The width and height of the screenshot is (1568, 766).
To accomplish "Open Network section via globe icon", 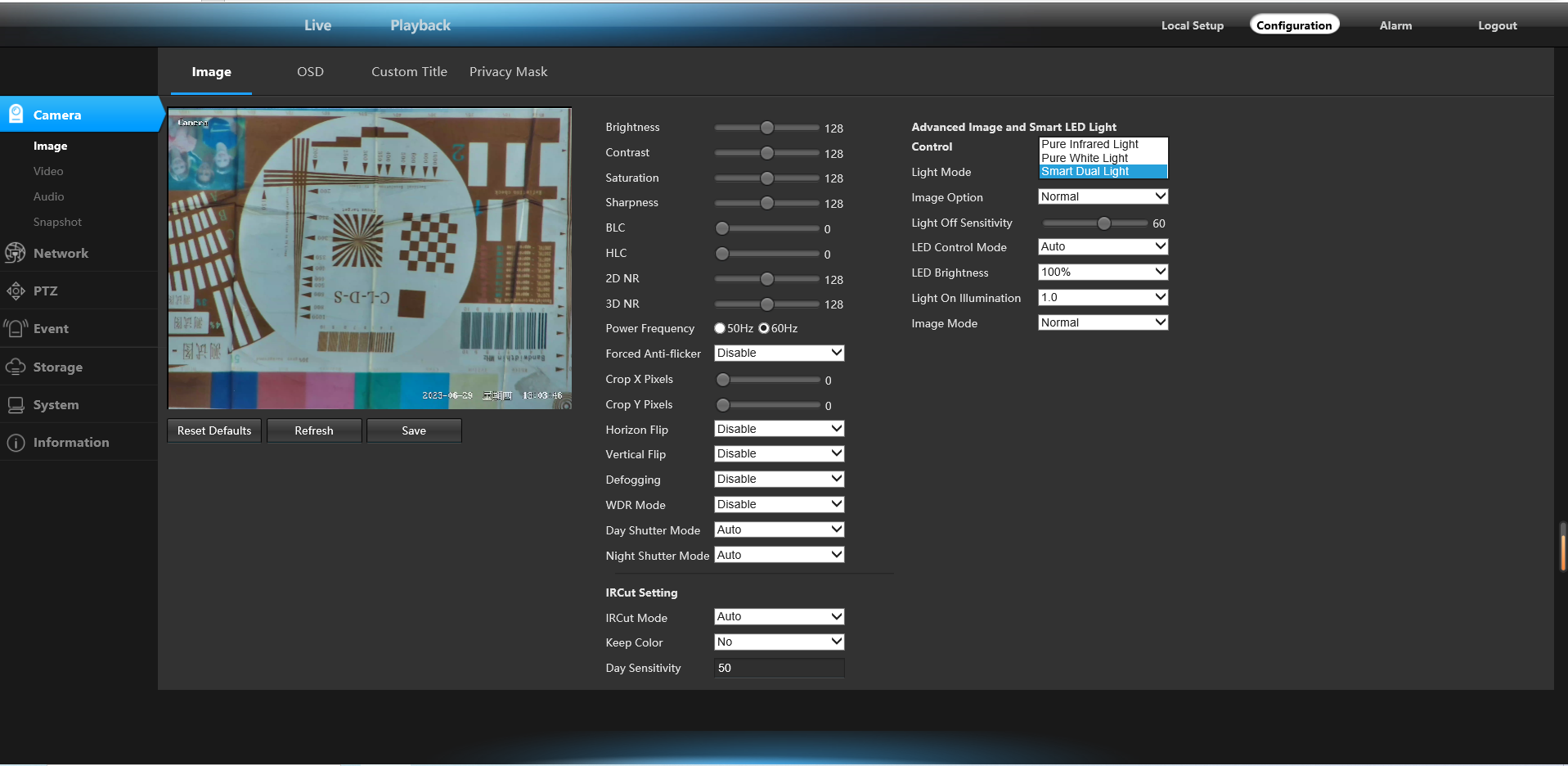I will [16, 253].
